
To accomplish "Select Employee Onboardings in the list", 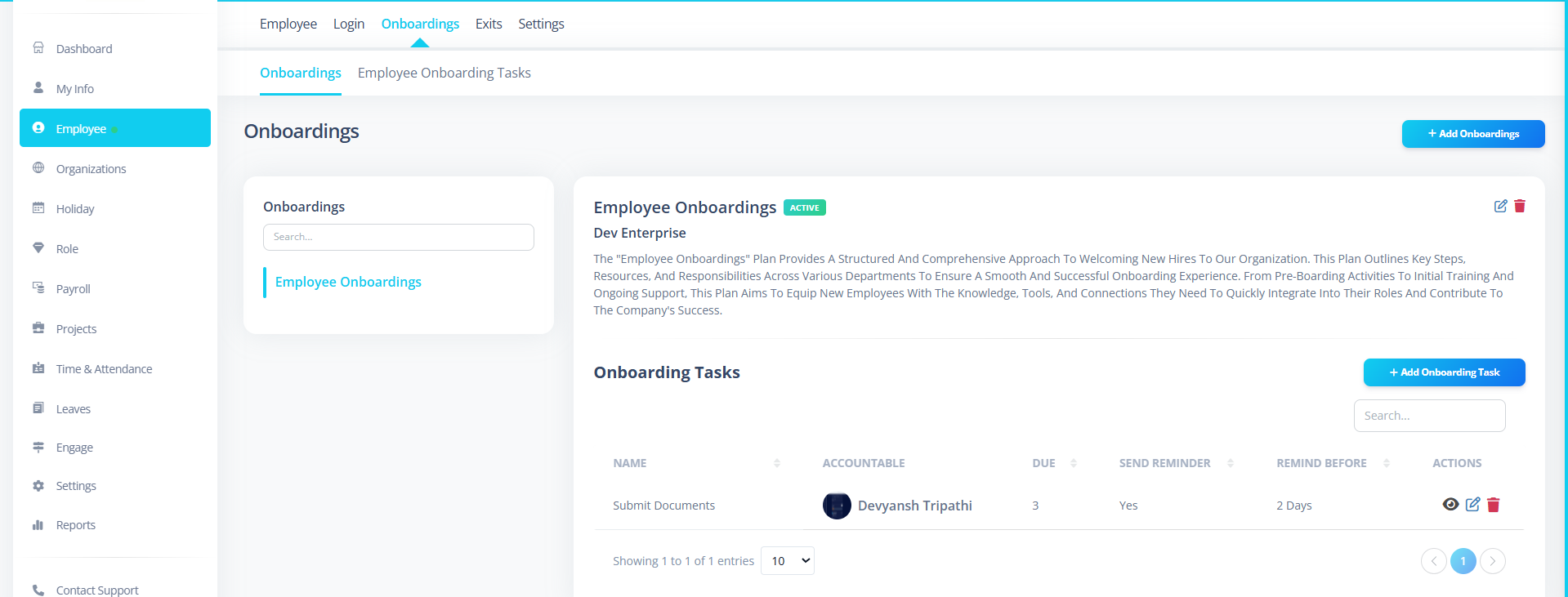I will coord(348,282).
